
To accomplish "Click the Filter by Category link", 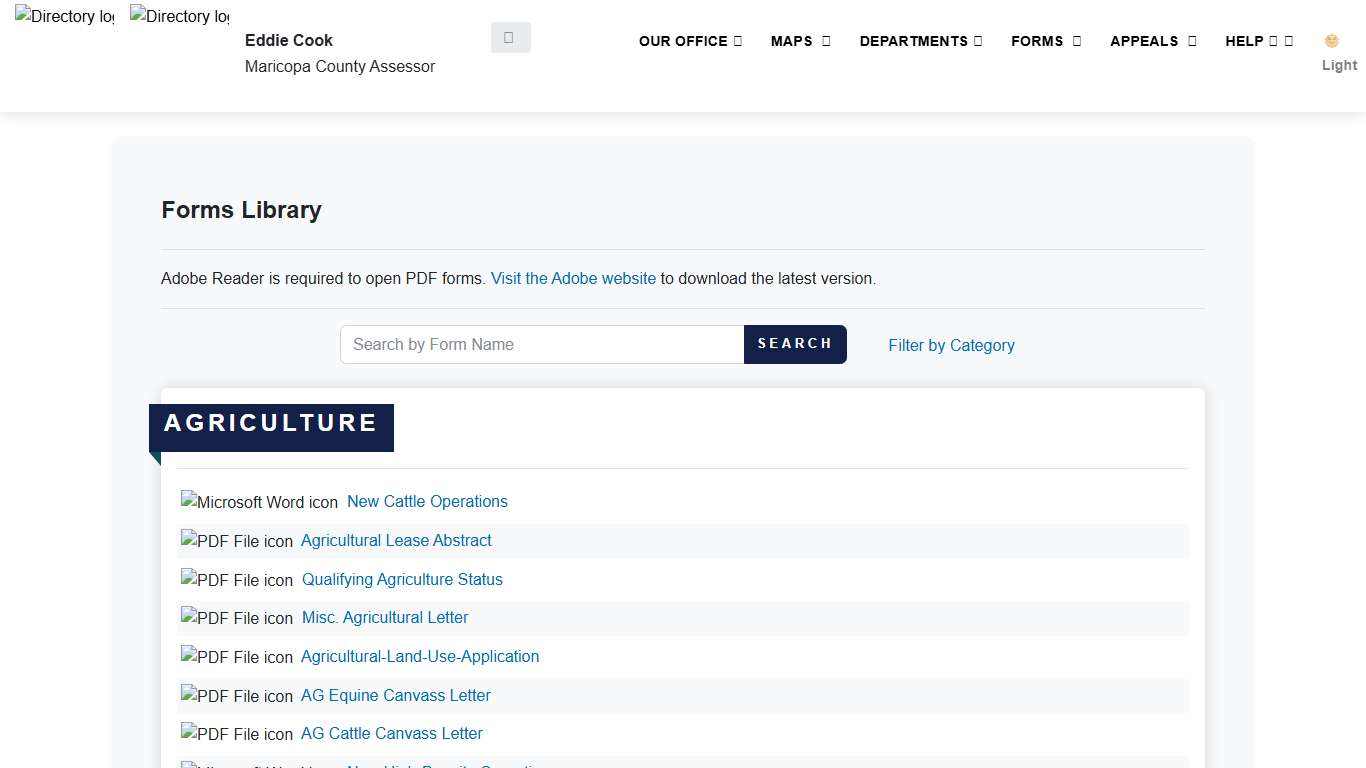I will pyautogui.click(x=951, y=345).
